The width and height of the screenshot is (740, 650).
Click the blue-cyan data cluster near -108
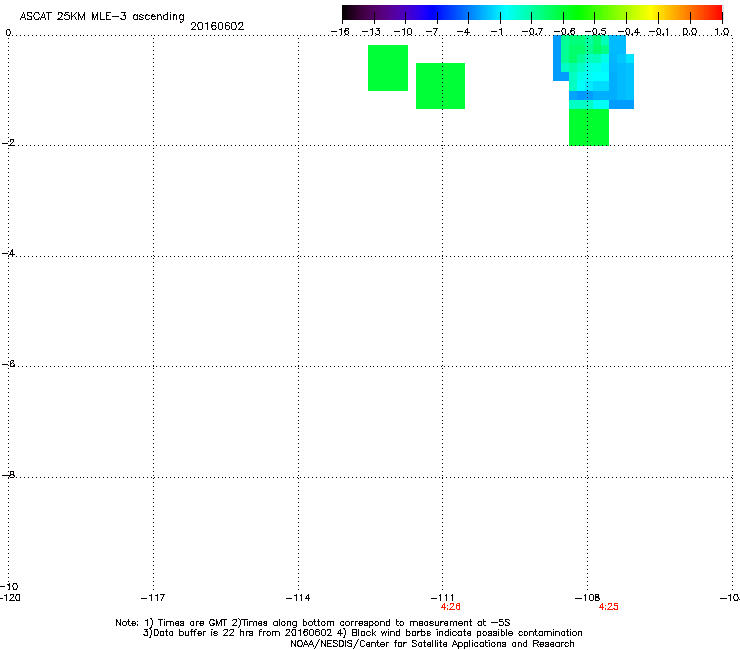click(x=593, y=72)
